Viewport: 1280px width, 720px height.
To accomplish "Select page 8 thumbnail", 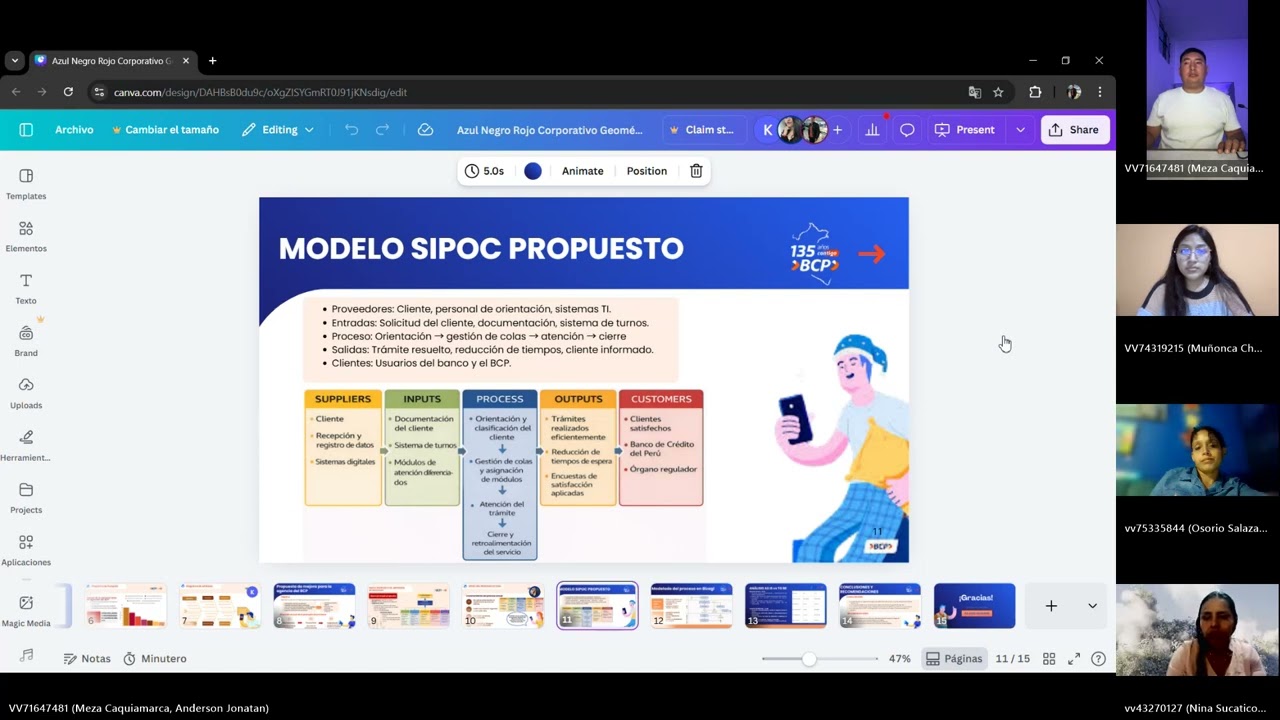I will [314, 606].
